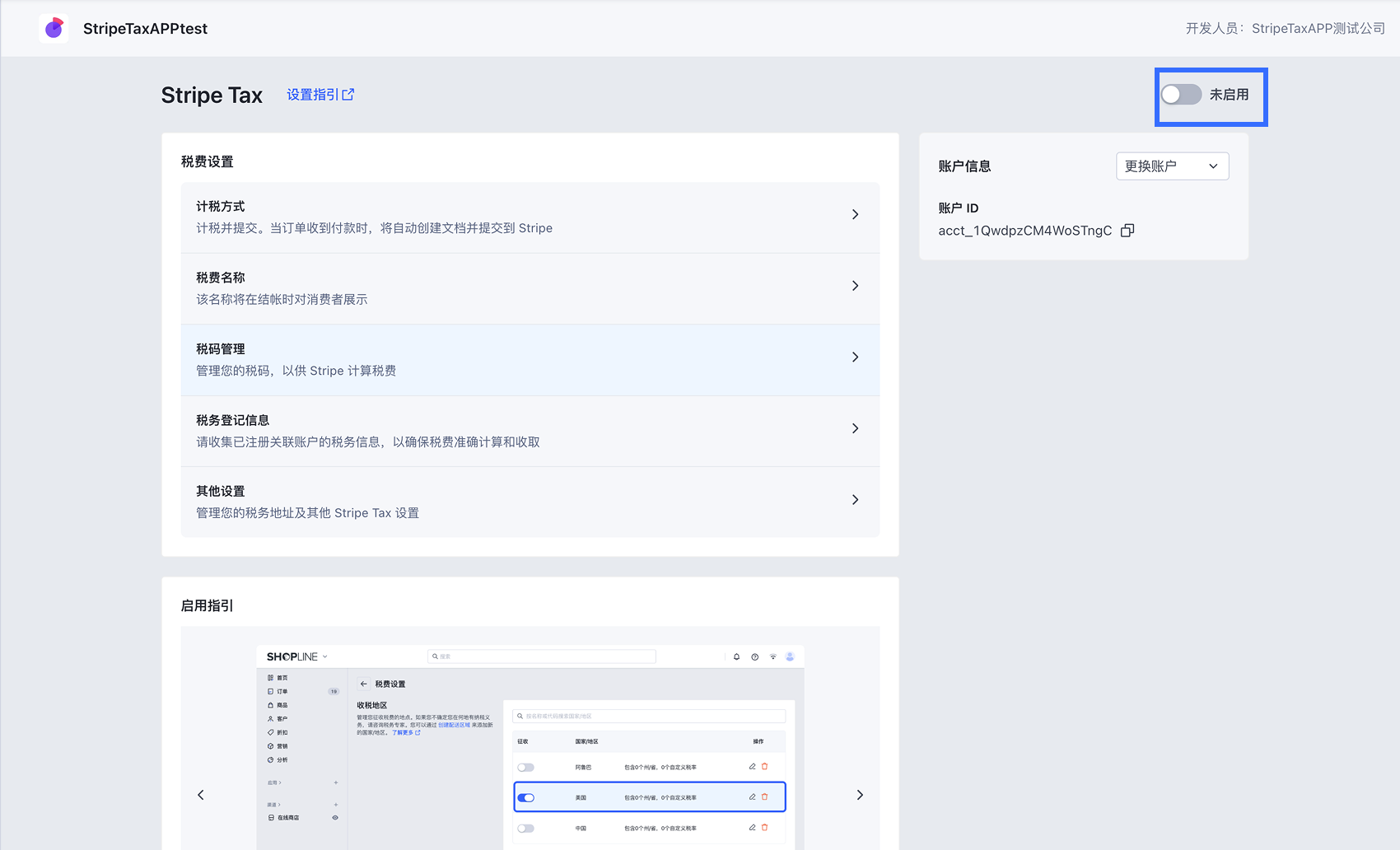This screenshot has width=1400, height=850.
Task: Click the Stripe Tax page title
Action: click(x=212, y=95)
